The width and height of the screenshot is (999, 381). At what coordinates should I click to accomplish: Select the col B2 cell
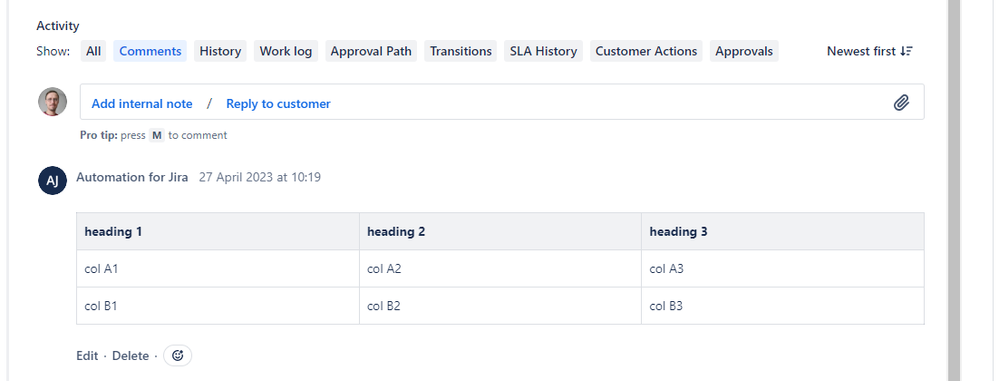(x=500, y=306)
